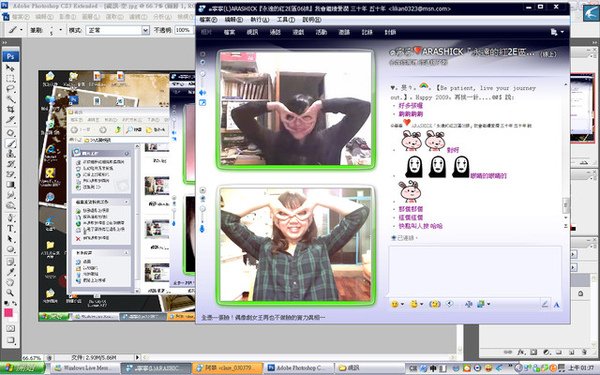Select the Healing Brush tool
Viewport: 600px width, 375px height.
tap(10, 133)
